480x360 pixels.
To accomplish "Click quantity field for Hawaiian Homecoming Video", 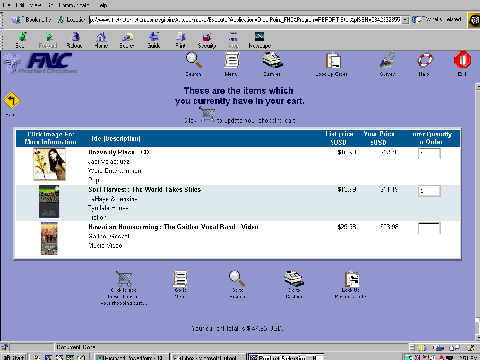I will pyautogui.click(x=429, y=228).
